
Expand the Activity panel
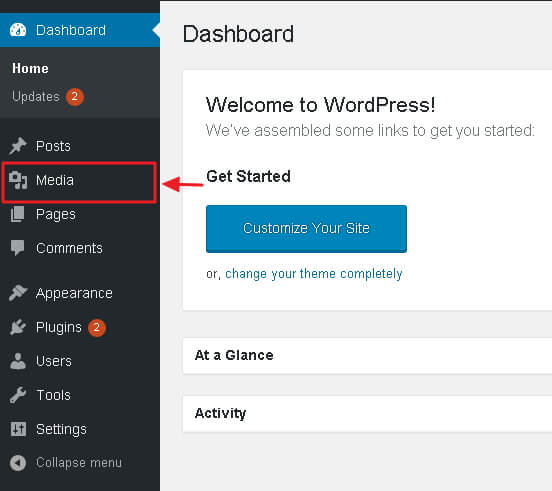point(367,414)
